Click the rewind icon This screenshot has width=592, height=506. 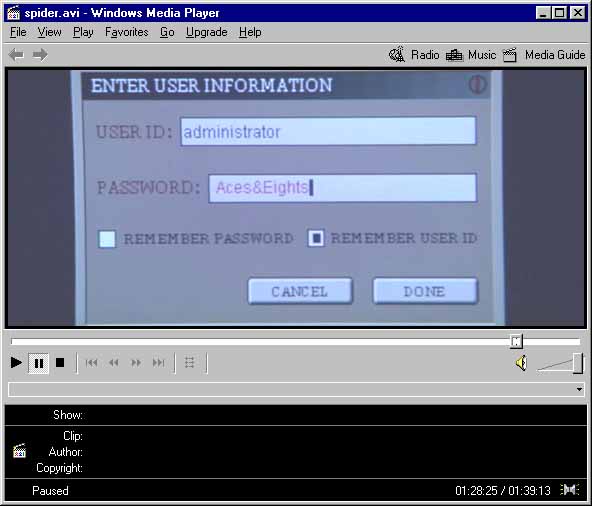click(114, 363)
